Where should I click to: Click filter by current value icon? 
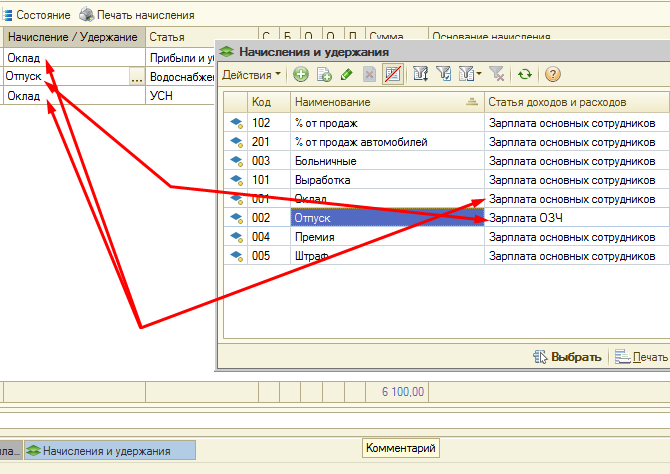pos(421,75)
